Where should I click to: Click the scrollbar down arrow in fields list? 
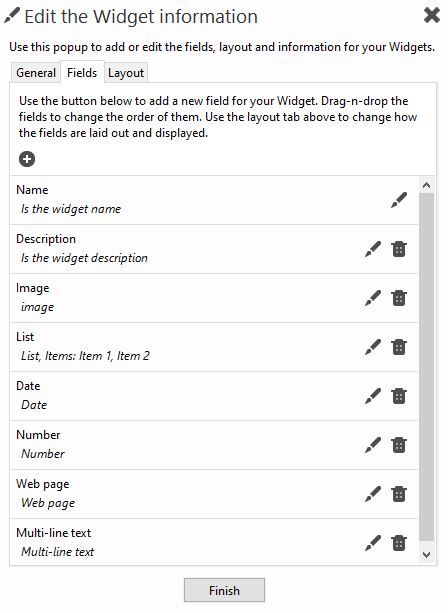(x=426, y=554)
